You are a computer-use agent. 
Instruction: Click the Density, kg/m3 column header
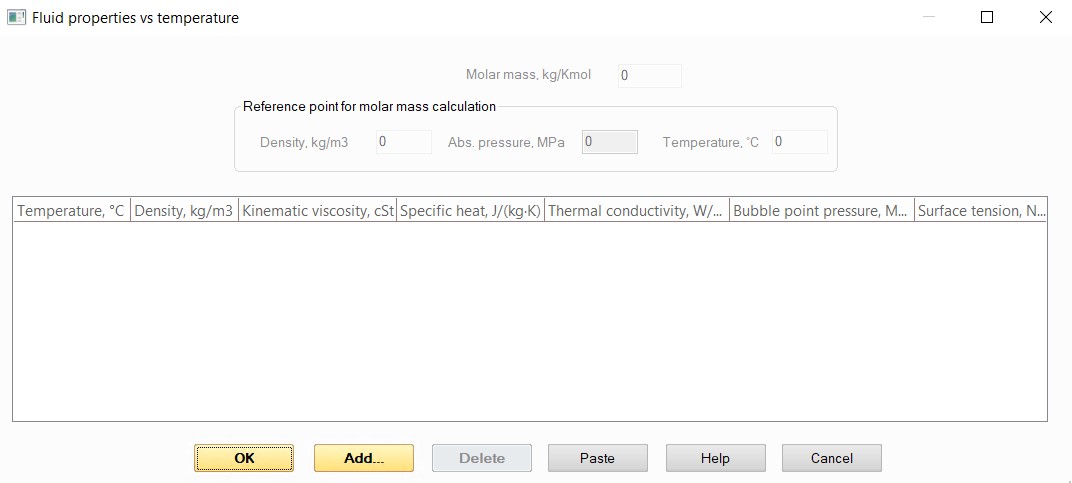(184, 211)
